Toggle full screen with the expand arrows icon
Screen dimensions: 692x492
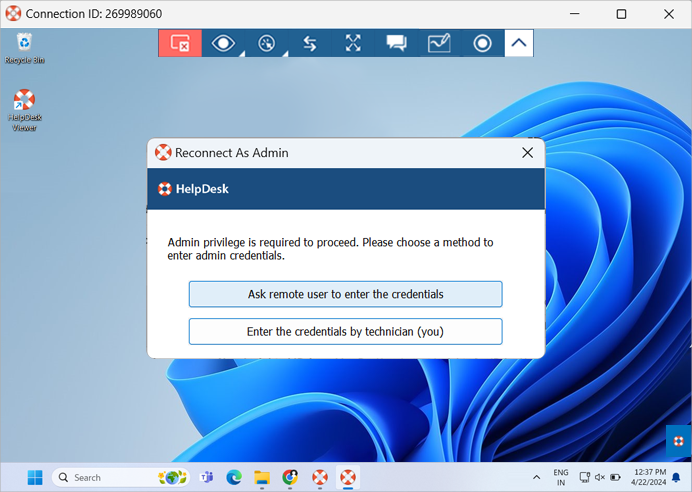(353, 43)
